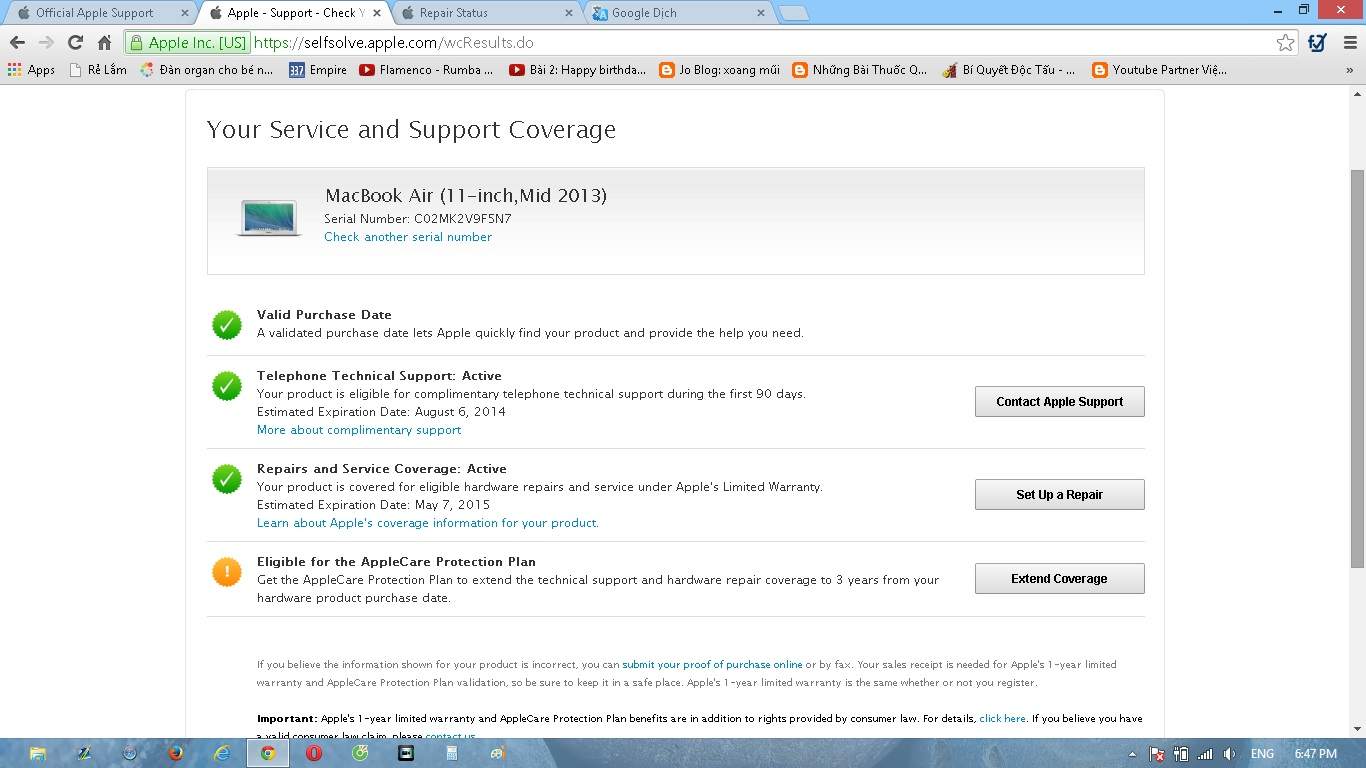Click the orange exclamation icon for AppleCare eligibility
This screenshot has height=768, width=1366.
(x=227, y=571)
